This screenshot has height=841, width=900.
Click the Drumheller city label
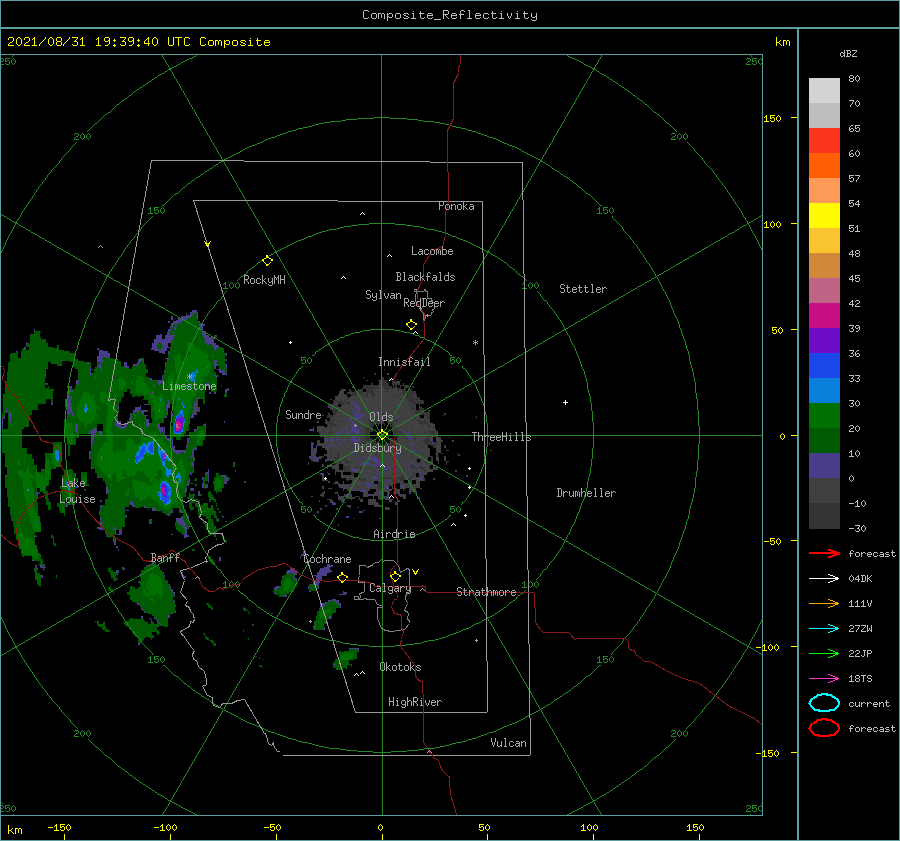tap(586, 493)
